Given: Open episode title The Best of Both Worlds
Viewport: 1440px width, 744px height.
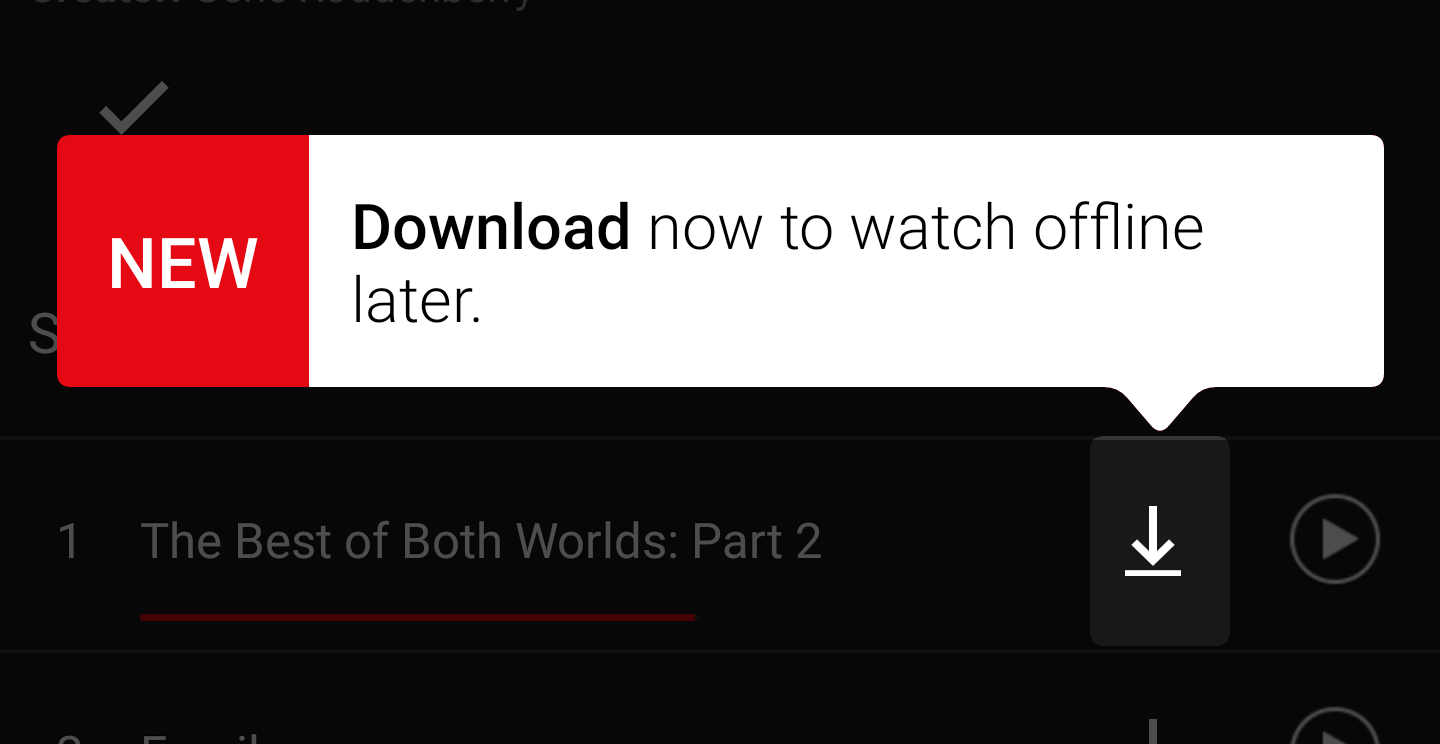Looking at the screenshot, I should tap(481, 541).
